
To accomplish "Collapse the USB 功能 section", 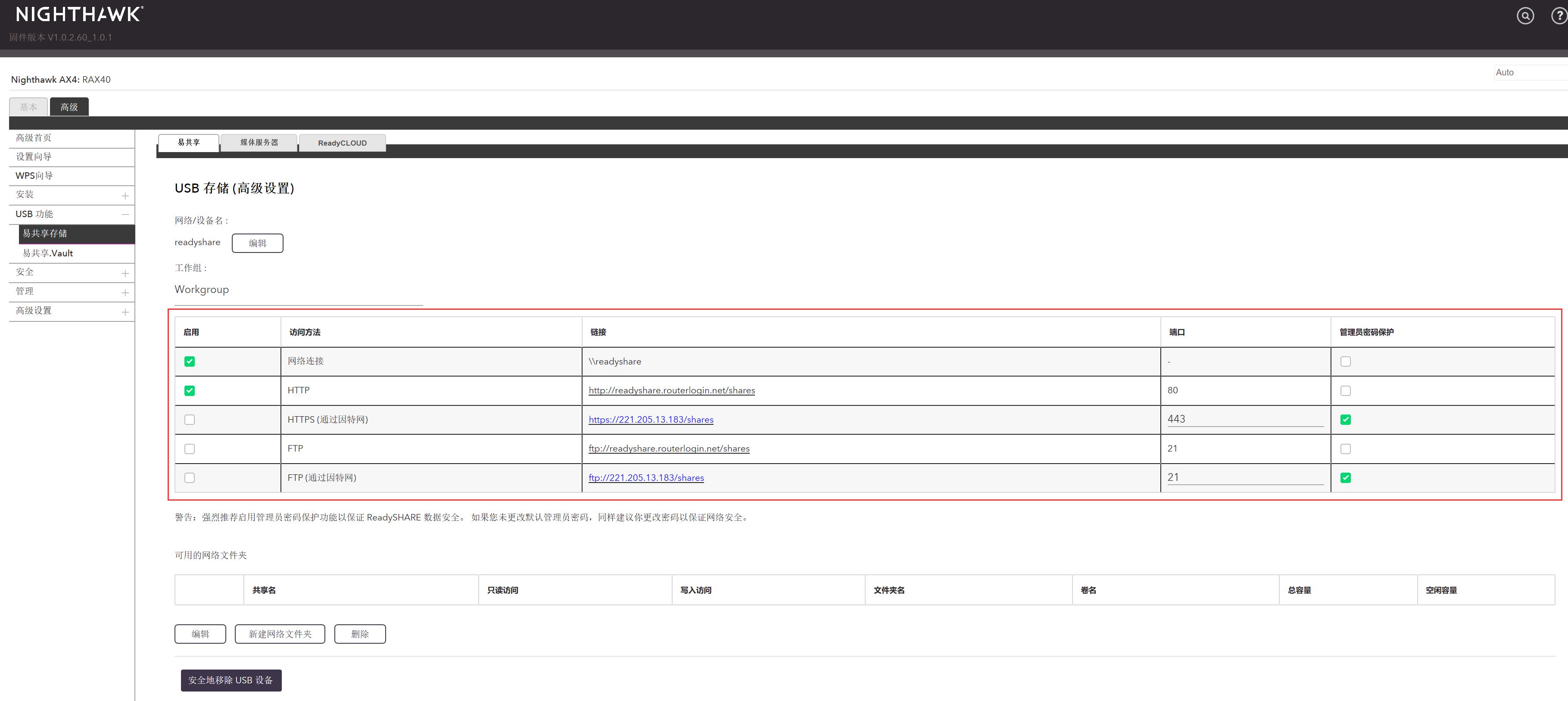I will pos(125,214).
